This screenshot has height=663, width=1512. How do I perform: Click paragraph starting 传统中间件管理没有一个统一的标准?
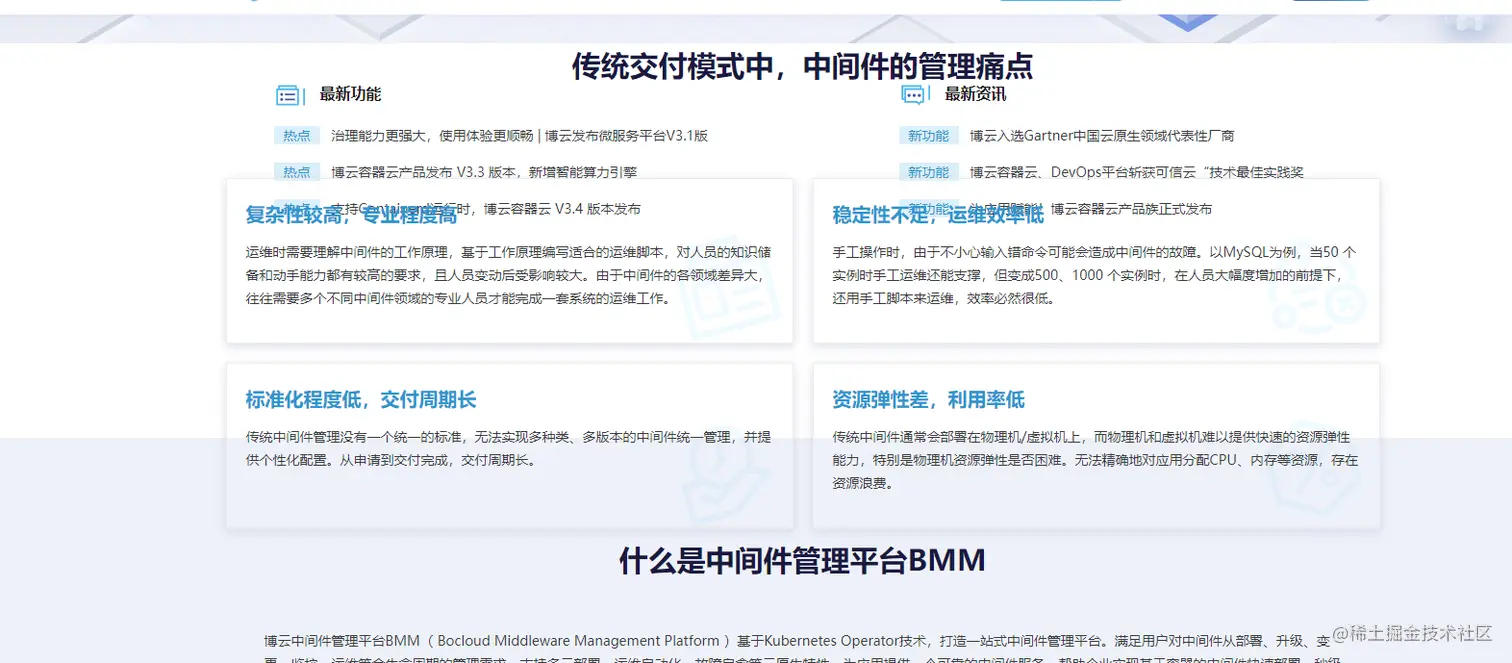(508, 449)
